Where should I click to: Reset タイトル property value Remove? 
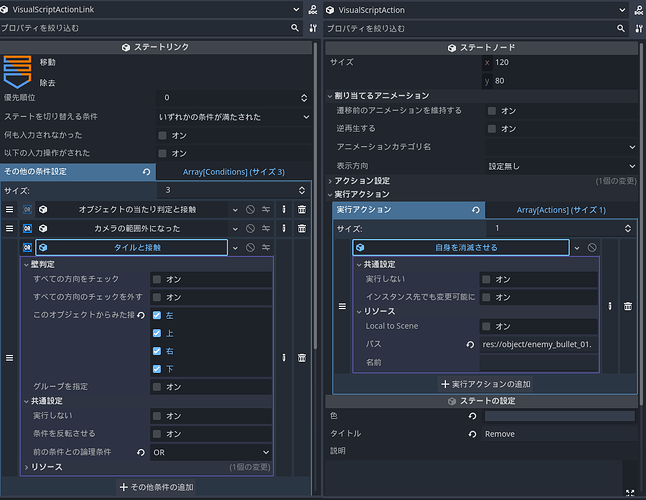point(473,434)
